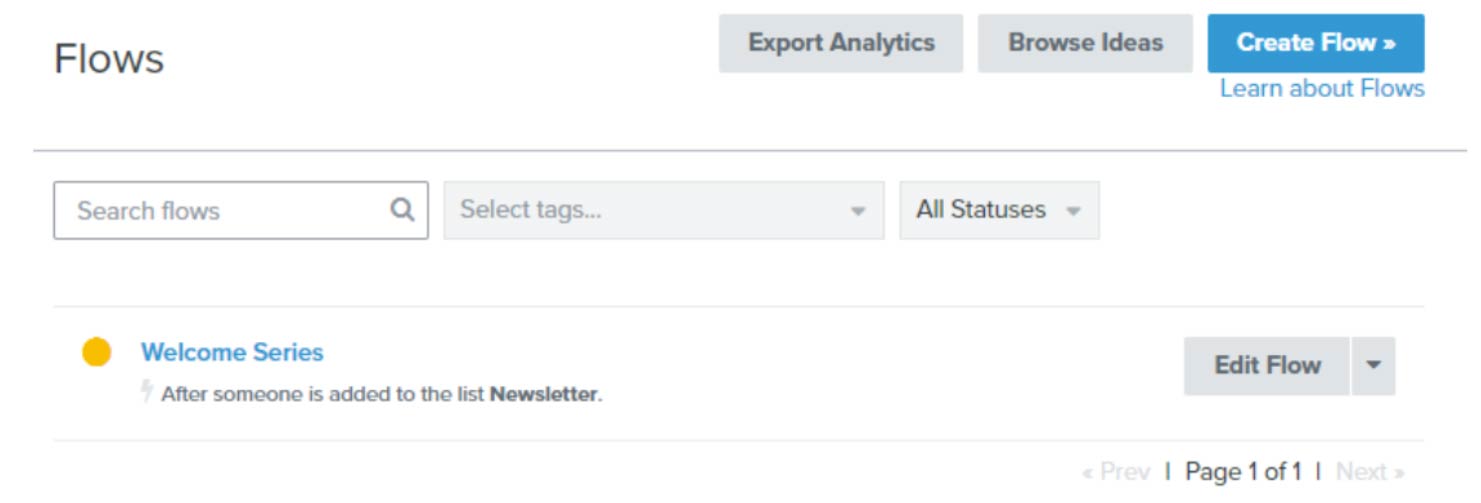
Task: Go to next page with Next
Action: point(1370,471)
